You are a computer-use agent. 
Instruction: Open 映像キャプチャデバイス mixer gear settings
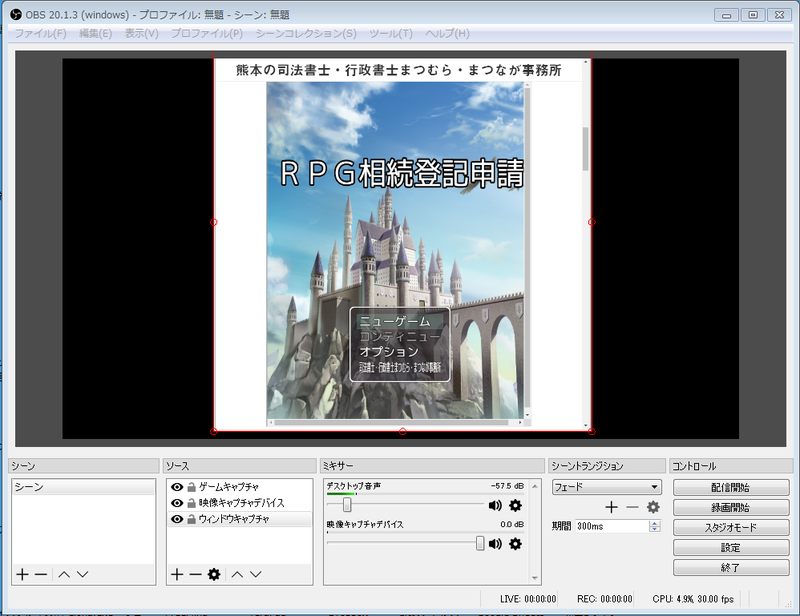(515, 544)
